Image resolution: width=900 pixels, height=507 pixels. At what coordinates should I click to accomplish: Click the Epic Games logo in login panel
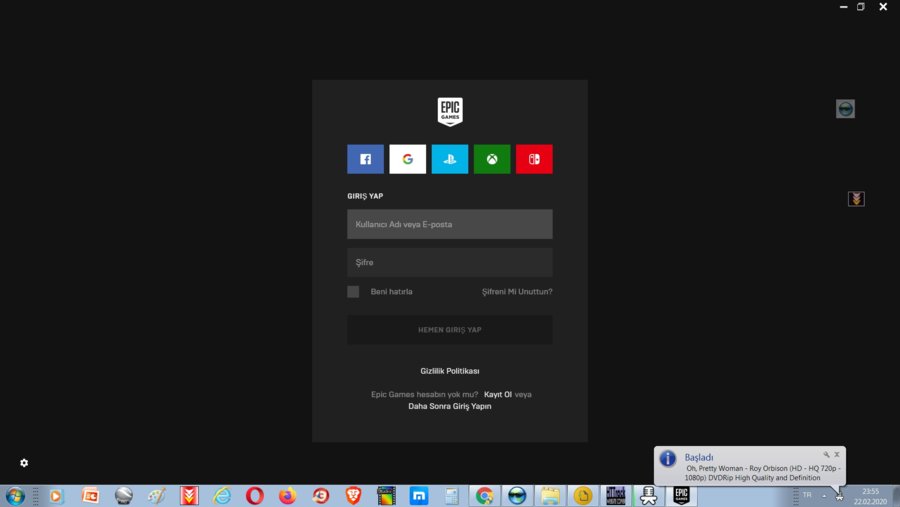(450, 111)
